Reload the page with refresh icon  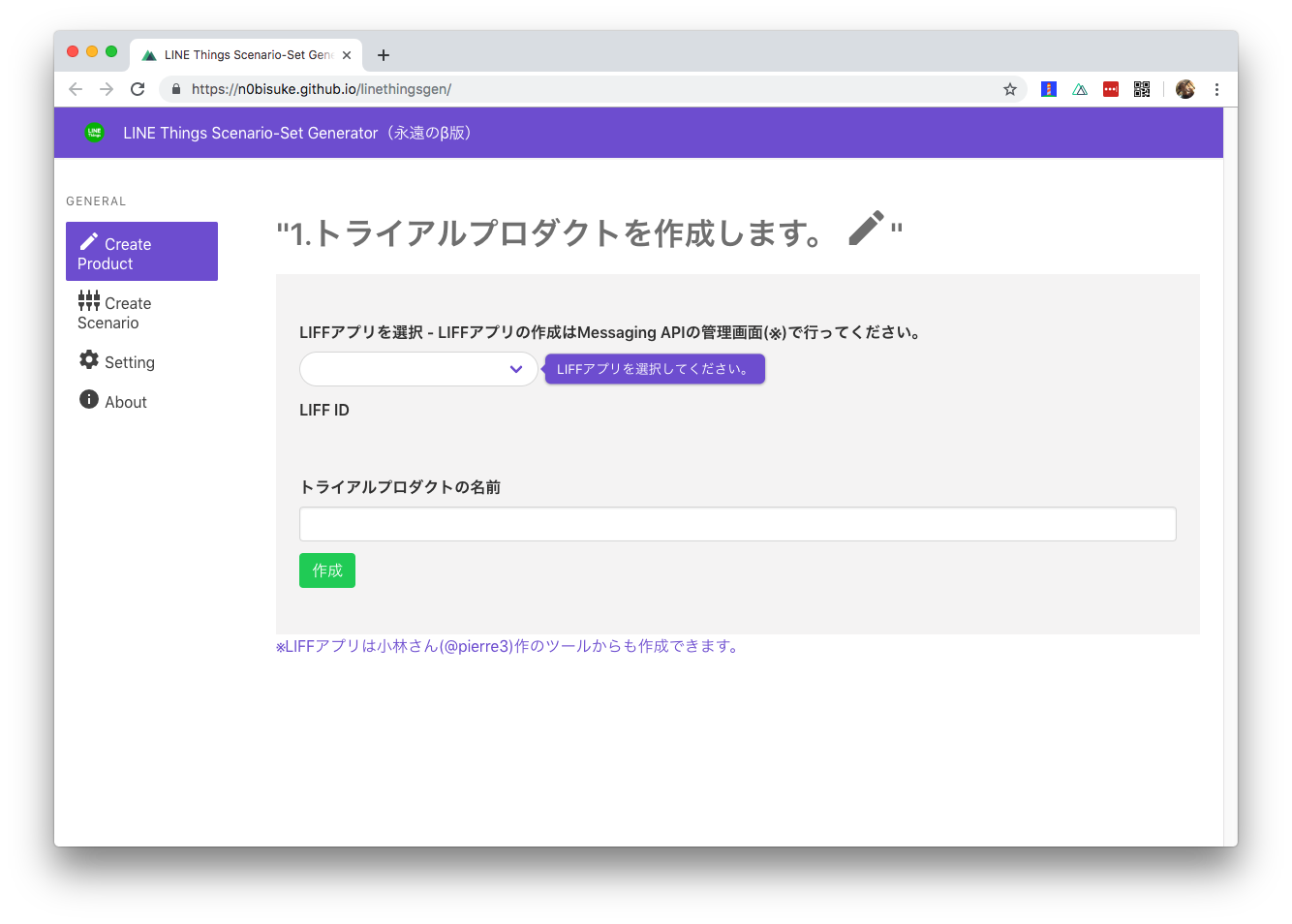138,89
